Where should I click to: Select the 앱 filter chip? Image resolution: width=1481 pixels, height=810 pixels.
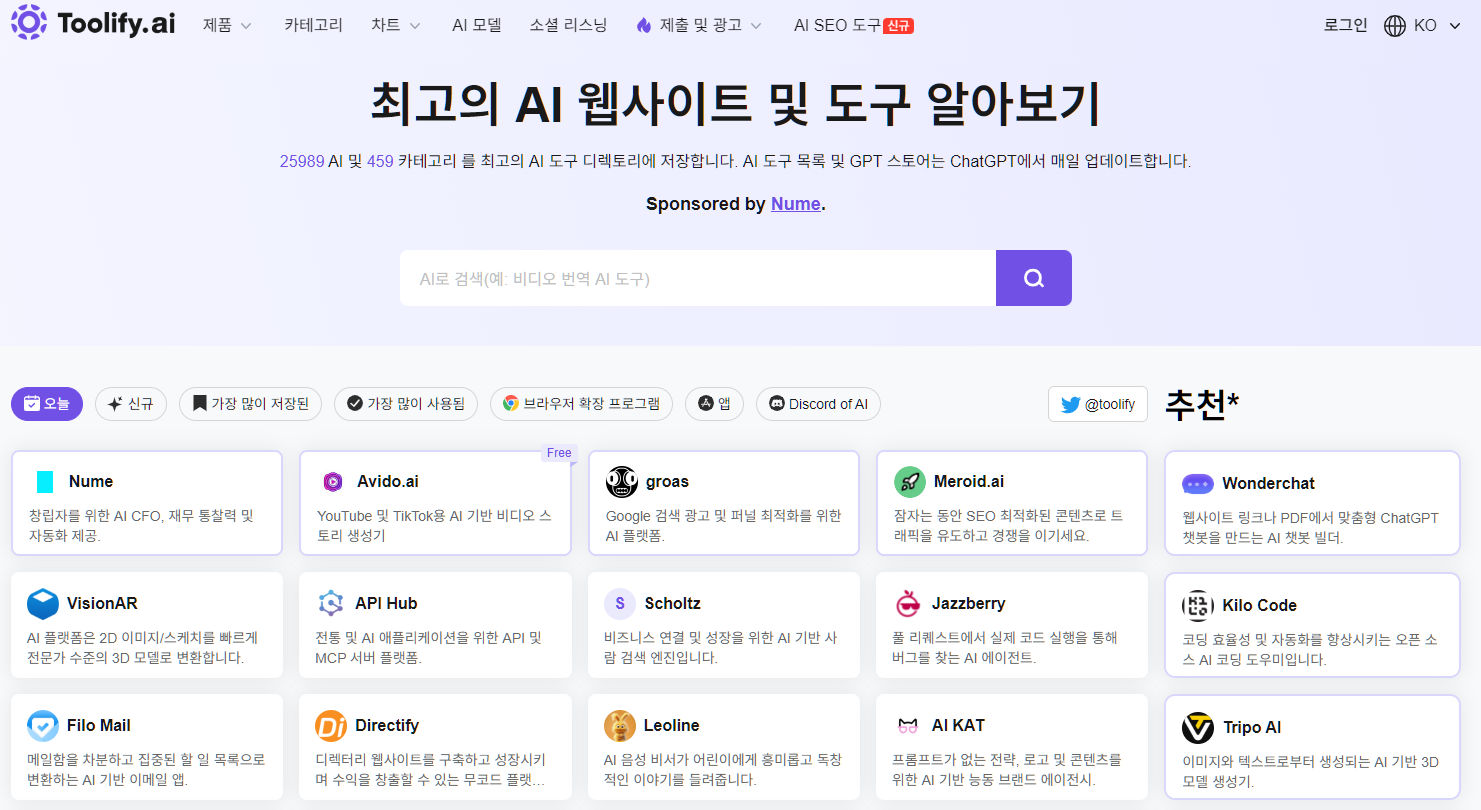(714, 404)
